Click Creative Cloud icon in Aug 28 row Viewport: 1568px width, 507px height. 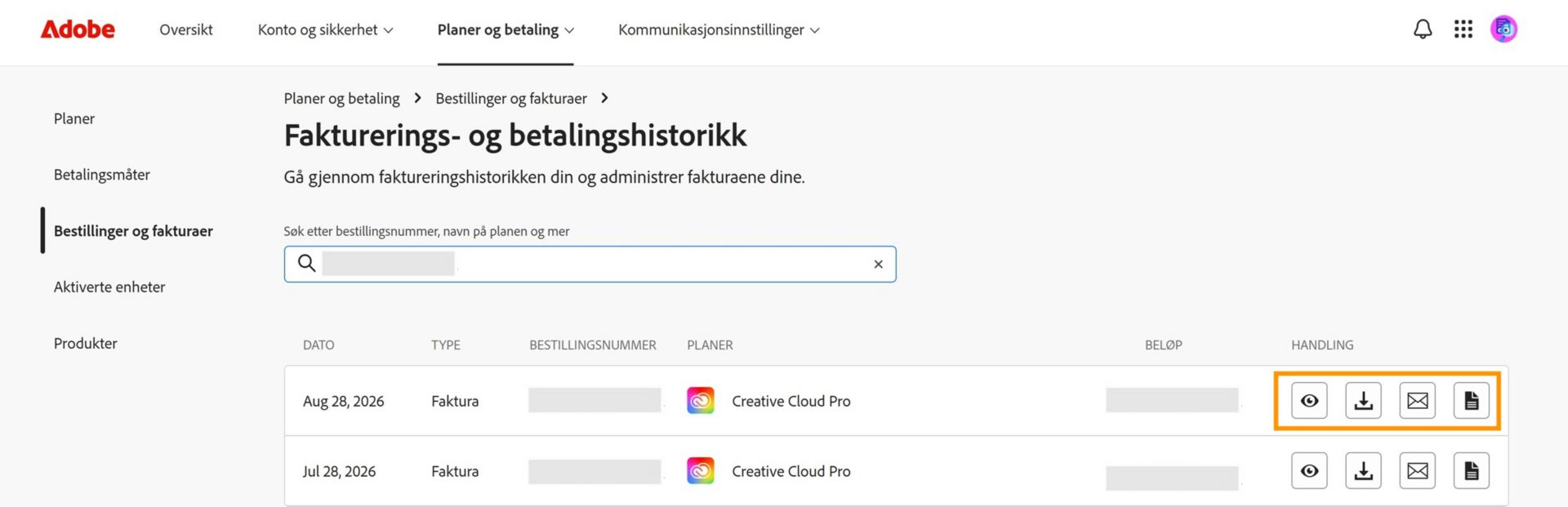(x=701, y=401)
